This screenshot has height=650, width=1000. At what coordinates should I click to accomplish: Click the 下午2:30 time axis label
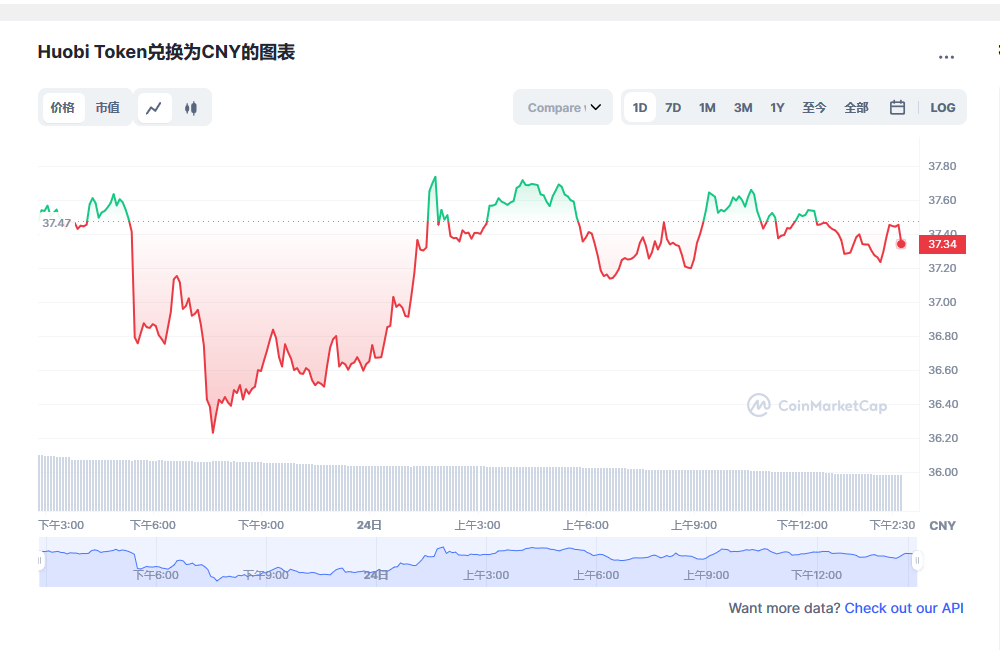coord(892,525)
